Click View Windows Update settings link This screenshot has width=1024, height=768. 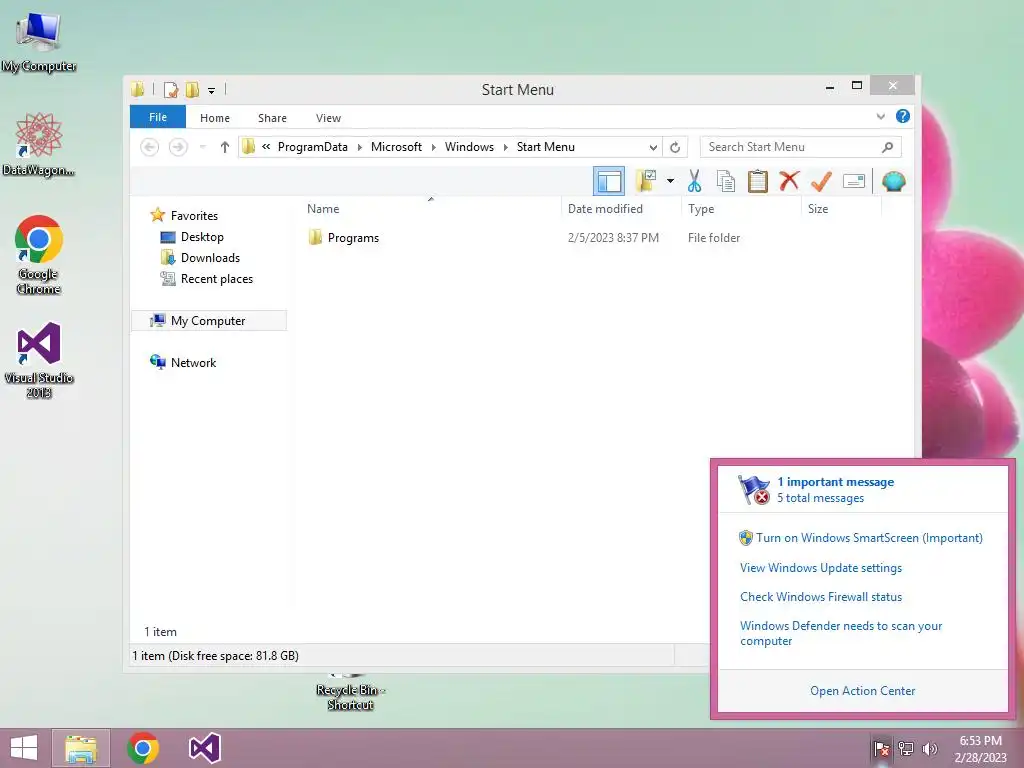821,568
